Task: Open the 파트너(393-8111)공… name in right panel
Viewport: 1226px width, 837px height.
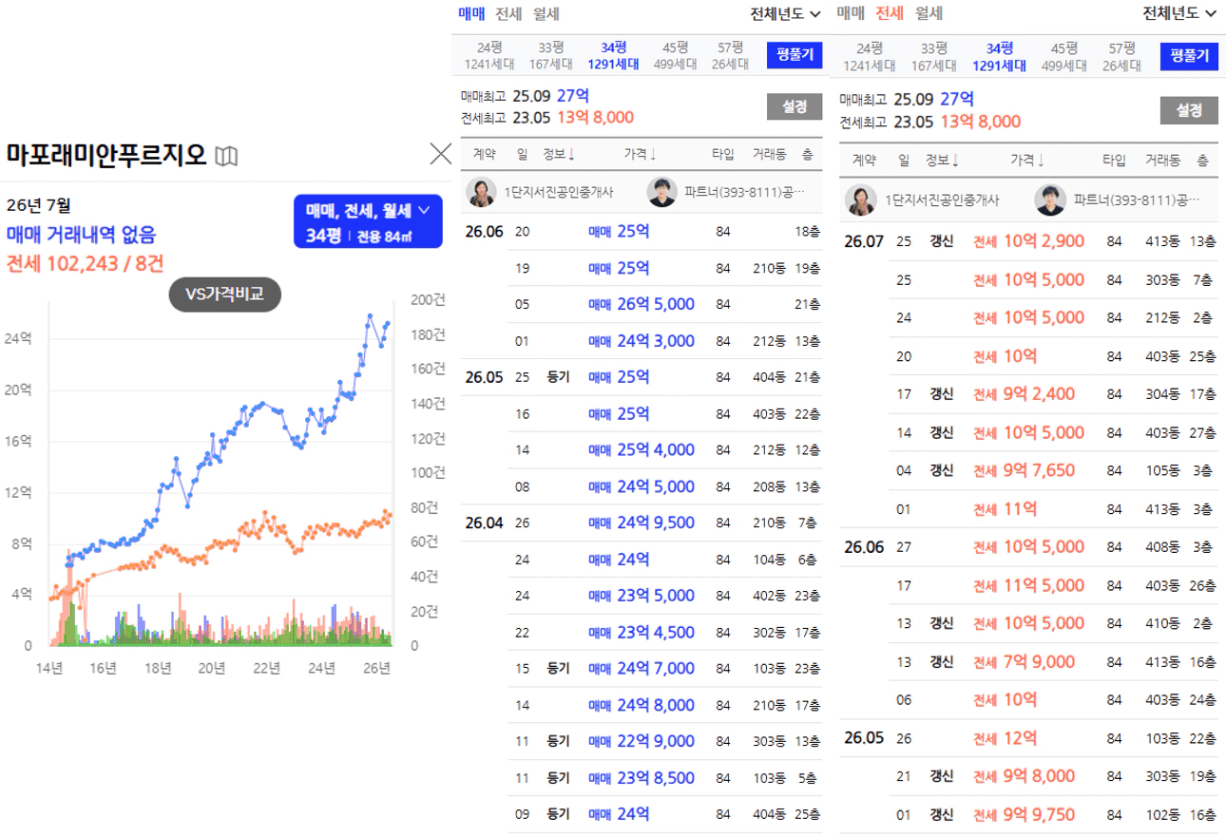Action: point(1135,200)
